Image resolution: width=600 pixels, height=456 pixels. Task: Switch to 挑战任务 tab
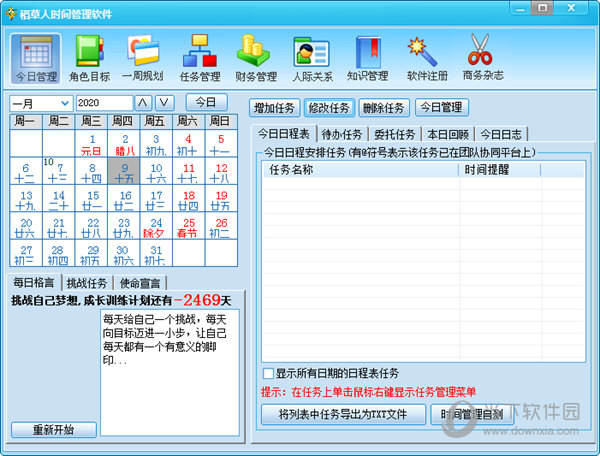tap(86, 282)
